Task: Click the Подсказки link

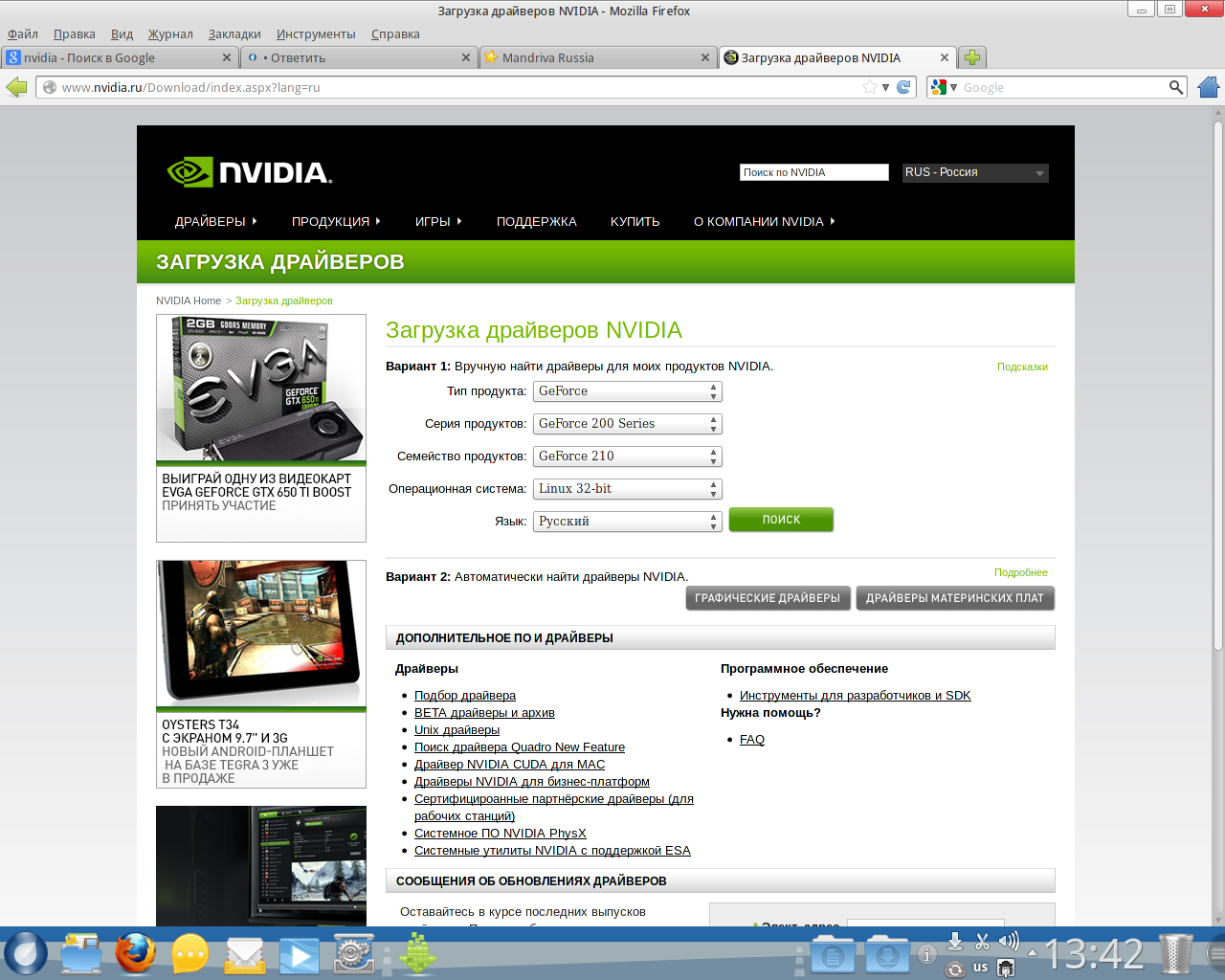Action: pos(1022,367)
